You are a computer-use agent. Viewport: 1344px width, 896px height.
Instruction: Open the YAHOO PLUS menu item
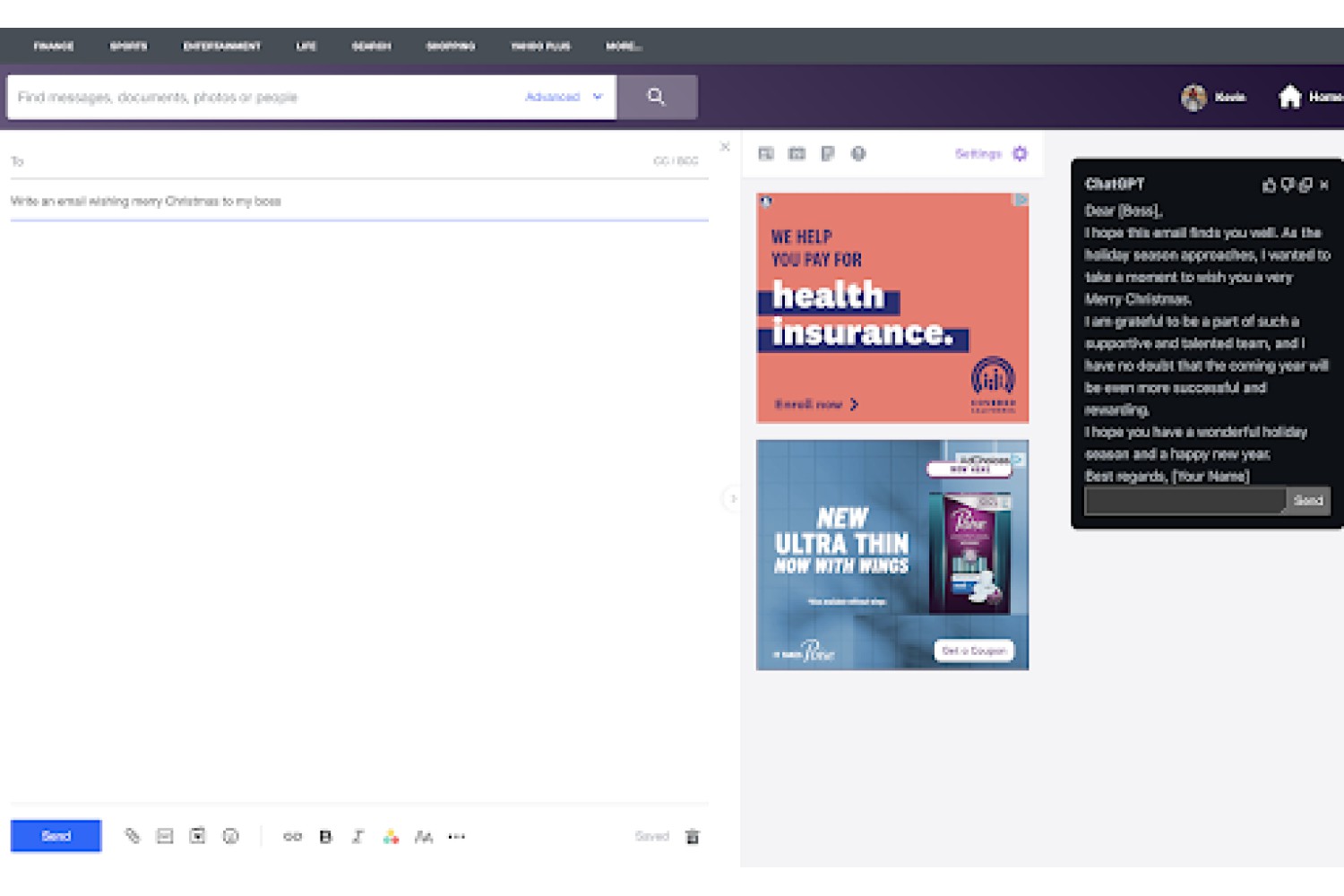pos(540,46)
